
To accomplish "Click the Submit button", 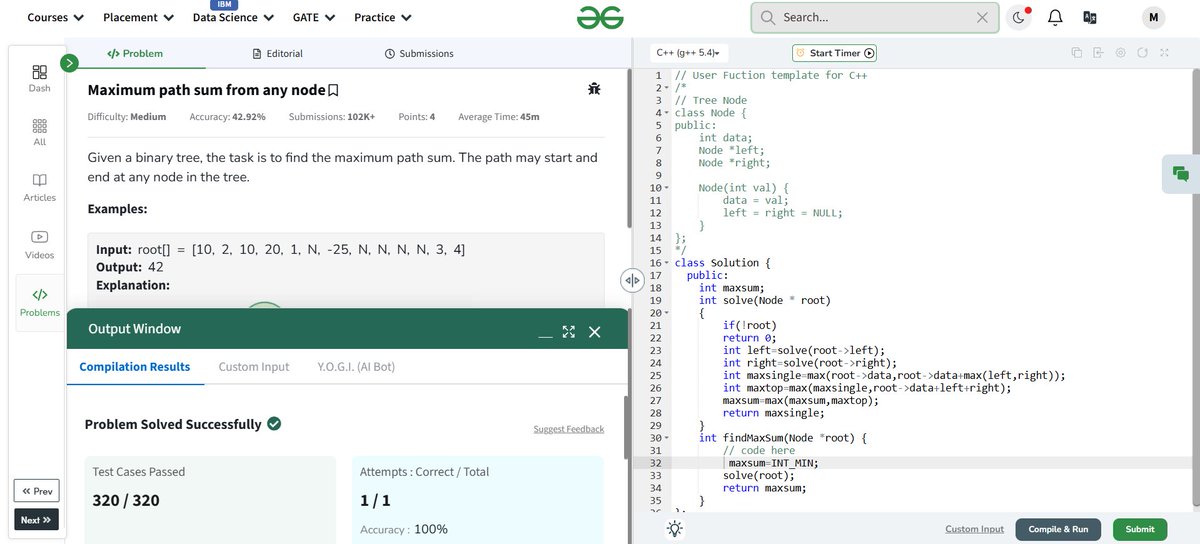I will click(1139, 529).
